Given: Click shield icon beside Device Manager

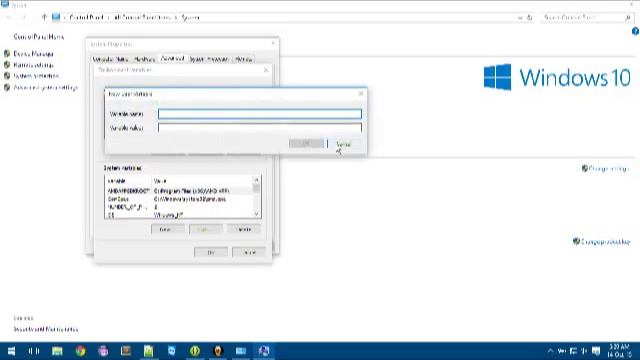Looking at the screenshot, I should (x=7, y=53).
